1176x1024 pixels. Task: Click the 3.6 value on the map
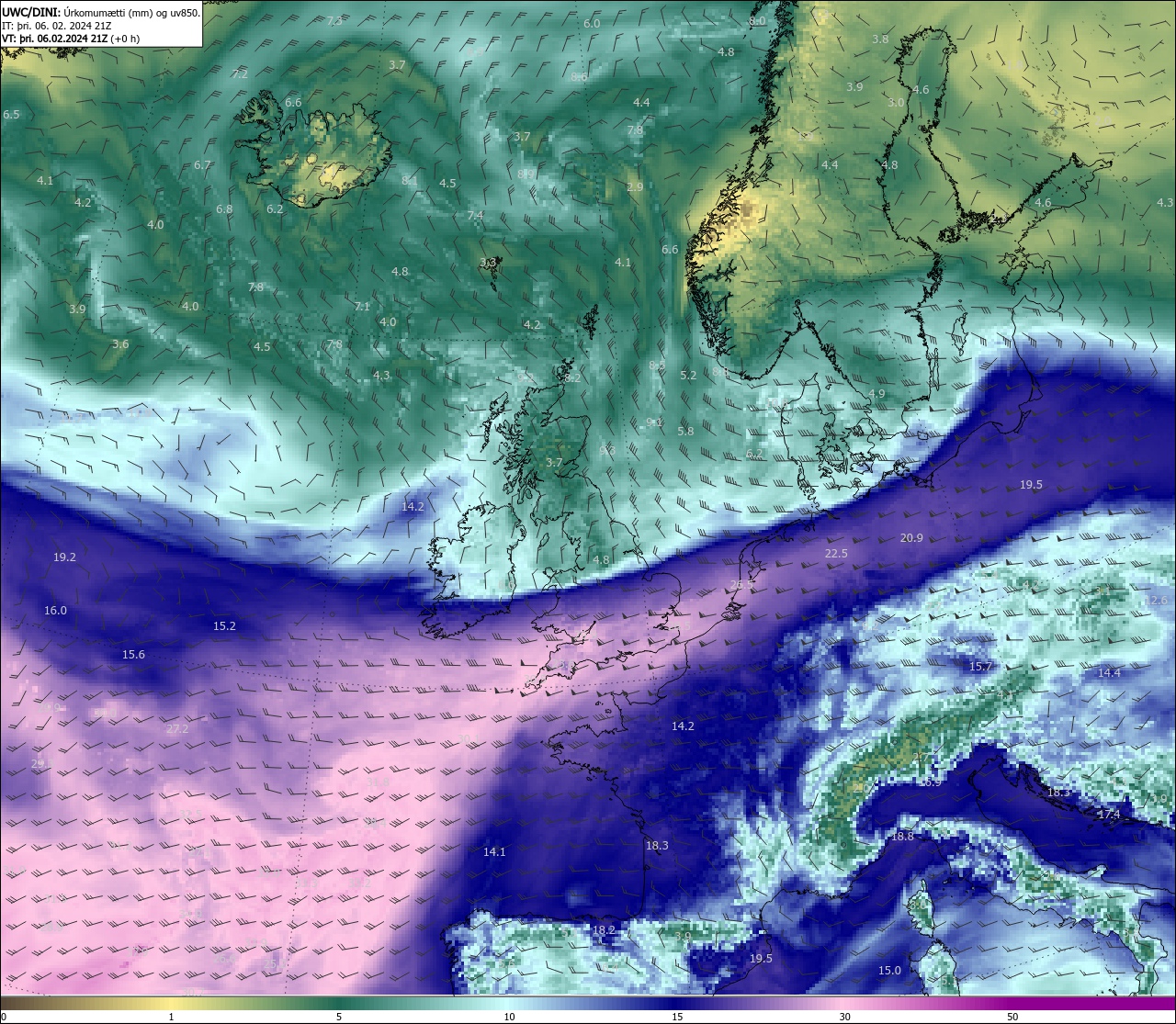pyautogui.click(x=120, y=343)
